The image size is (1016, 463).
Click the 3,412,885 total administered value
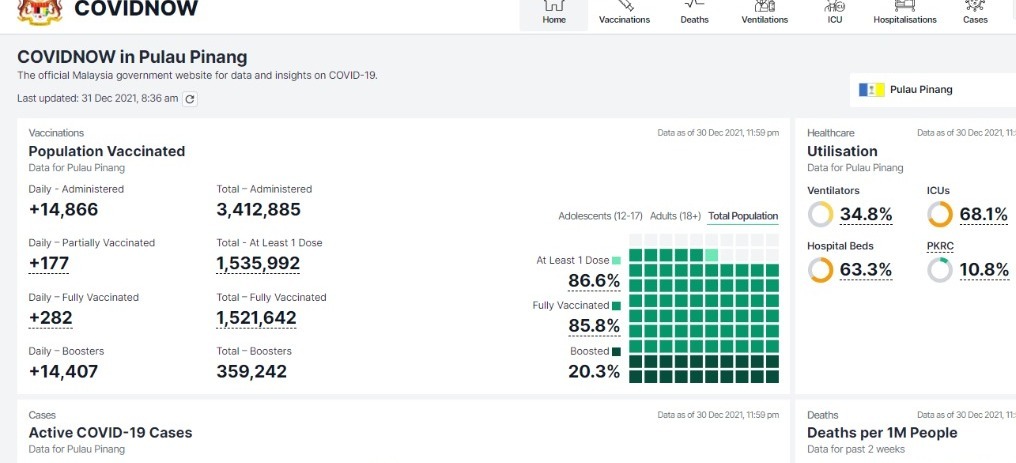(259, 210)
